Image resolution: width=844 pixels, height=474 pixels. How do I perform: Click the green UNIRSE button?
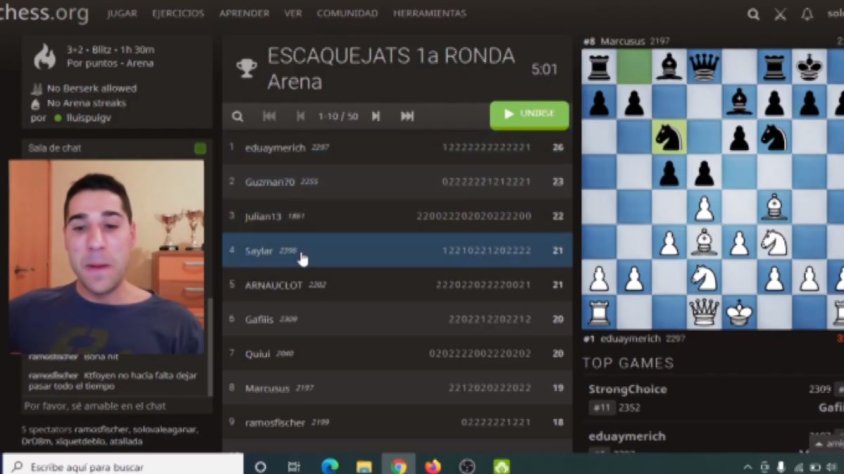529,115
